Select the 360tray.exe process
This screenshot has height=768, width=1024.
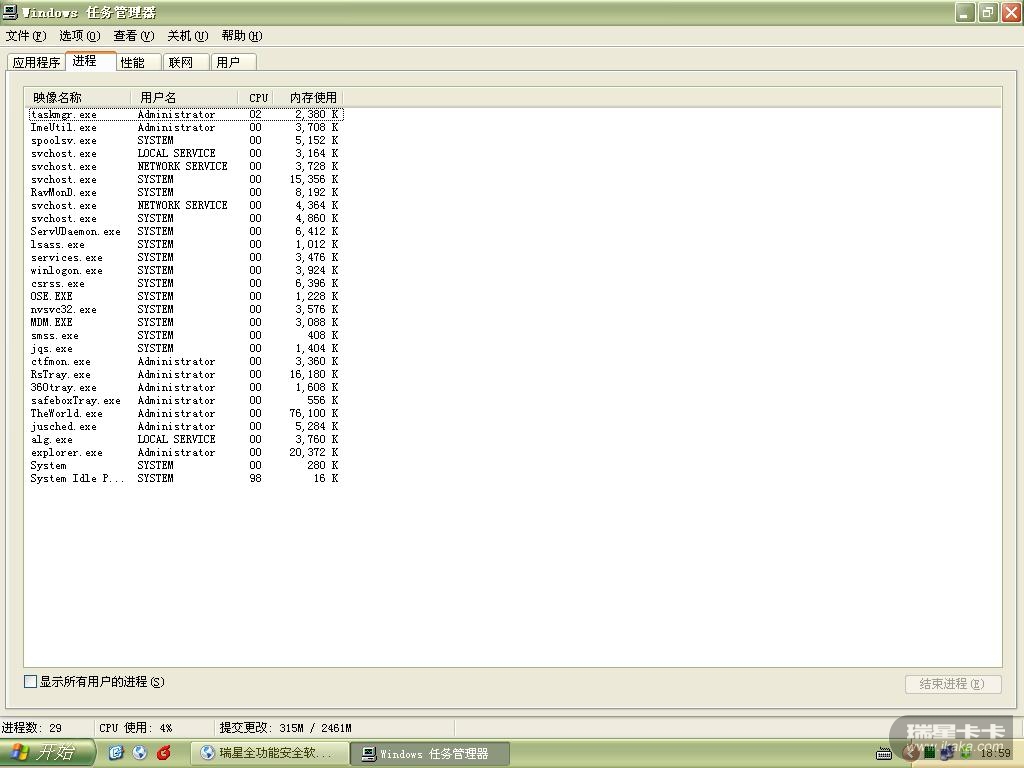pos(186,387)
